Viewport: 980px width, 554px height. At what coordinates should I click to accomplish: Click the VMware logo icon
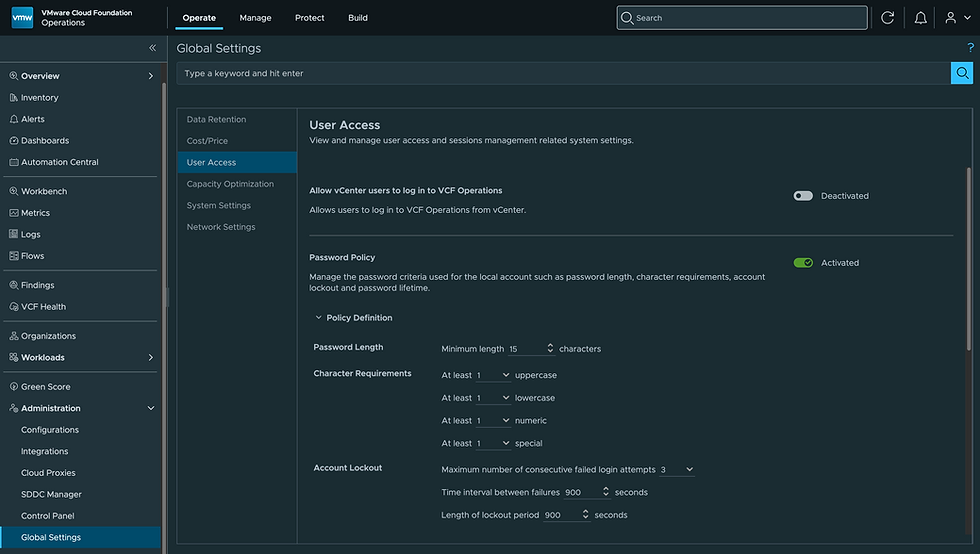(x=22, y=18)
